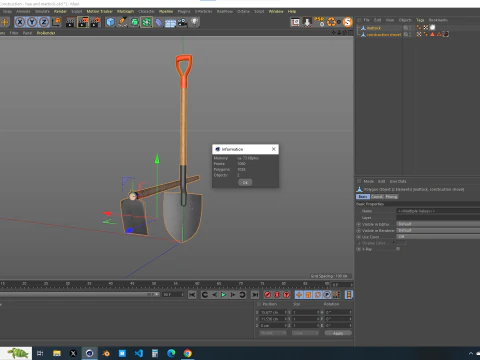480x360 pixels.
Task: Click the download arrow plugin icon
Action: 307,22
